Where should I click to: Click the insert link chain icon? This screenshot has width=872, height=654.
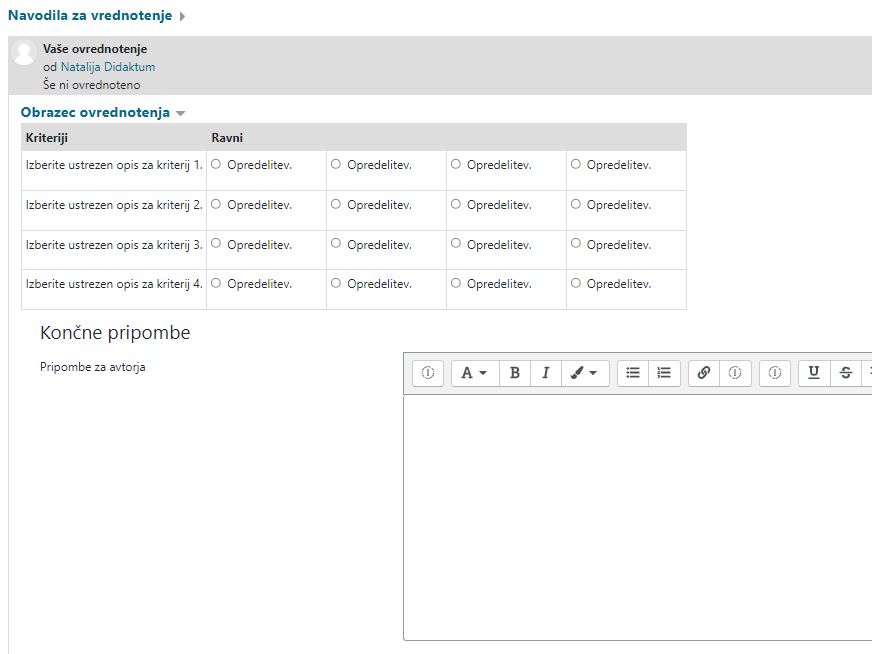click(x=704, y=373)
